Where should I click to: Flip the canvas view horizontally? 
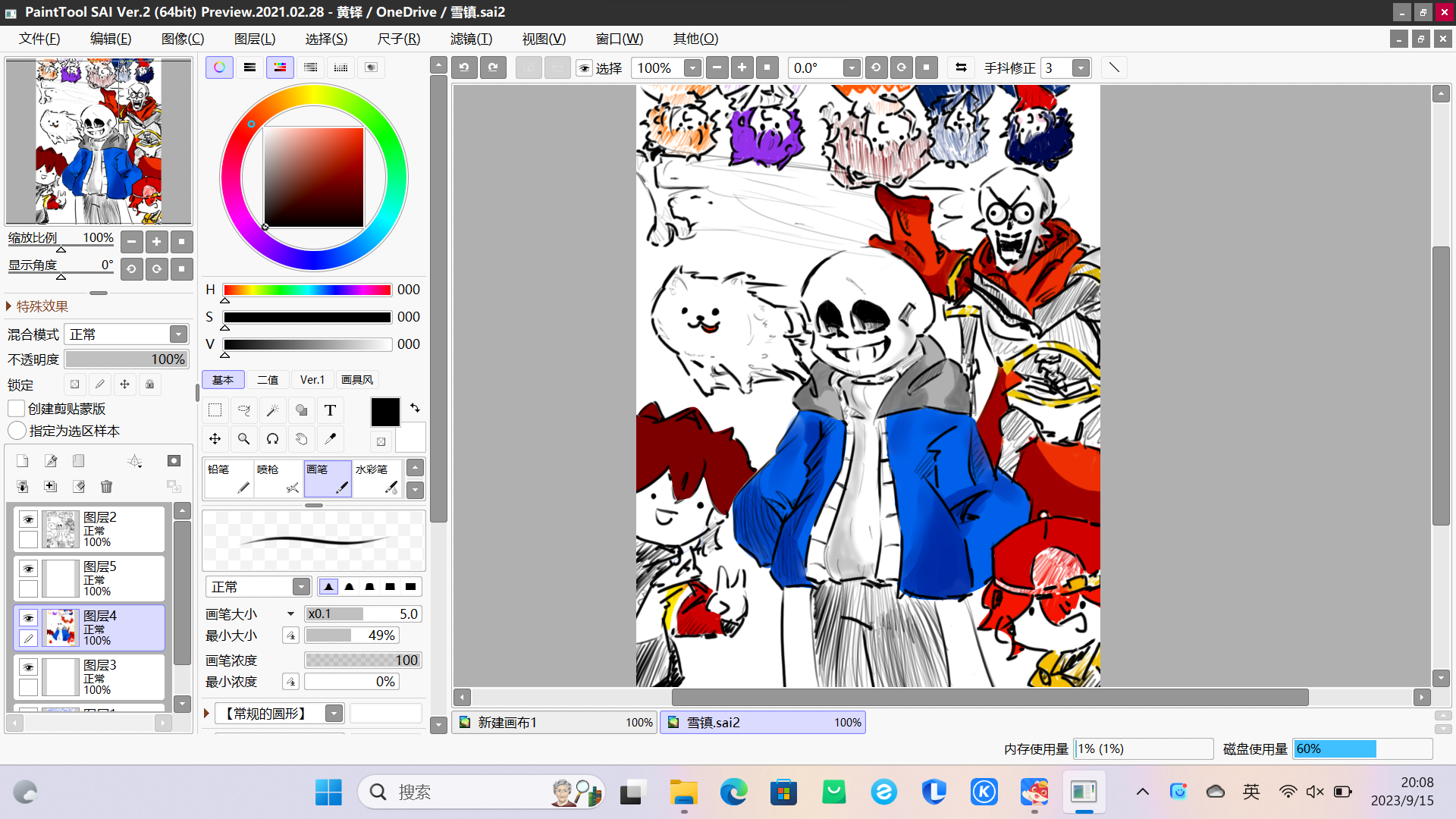pos(961,67)
